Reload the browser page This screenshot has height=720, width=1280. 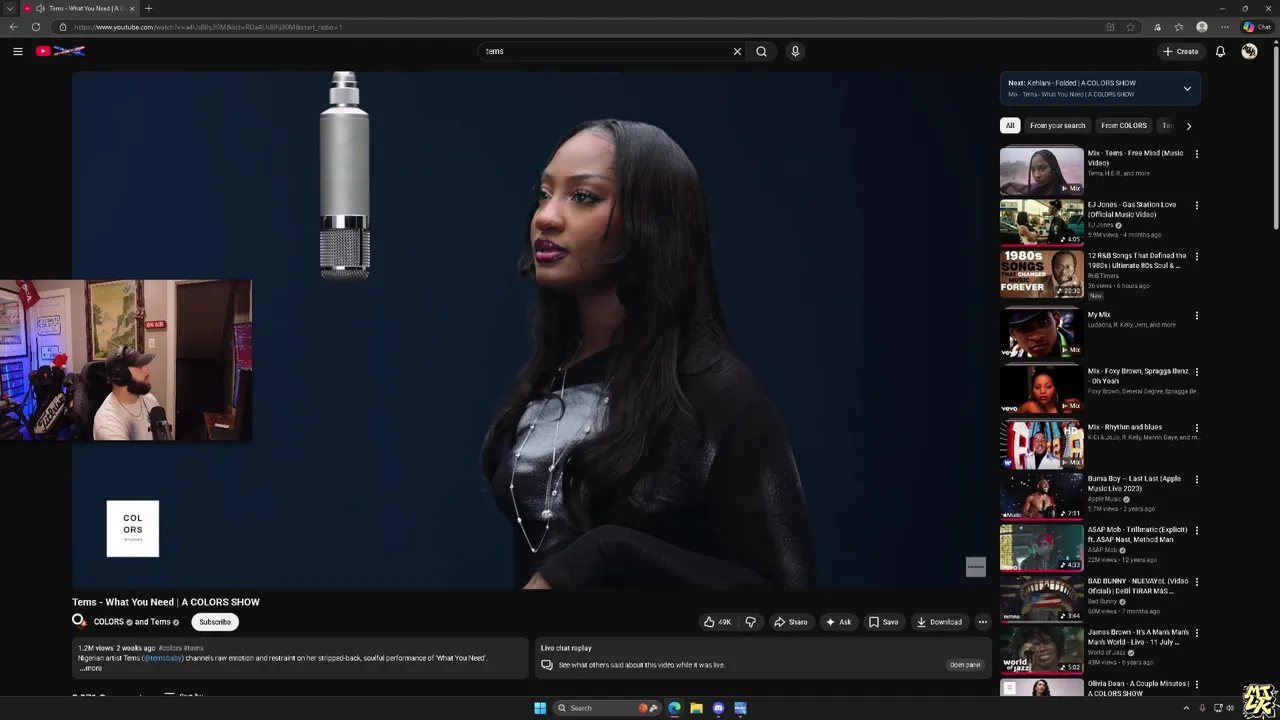pyautogui.click(x=36, y=27)
